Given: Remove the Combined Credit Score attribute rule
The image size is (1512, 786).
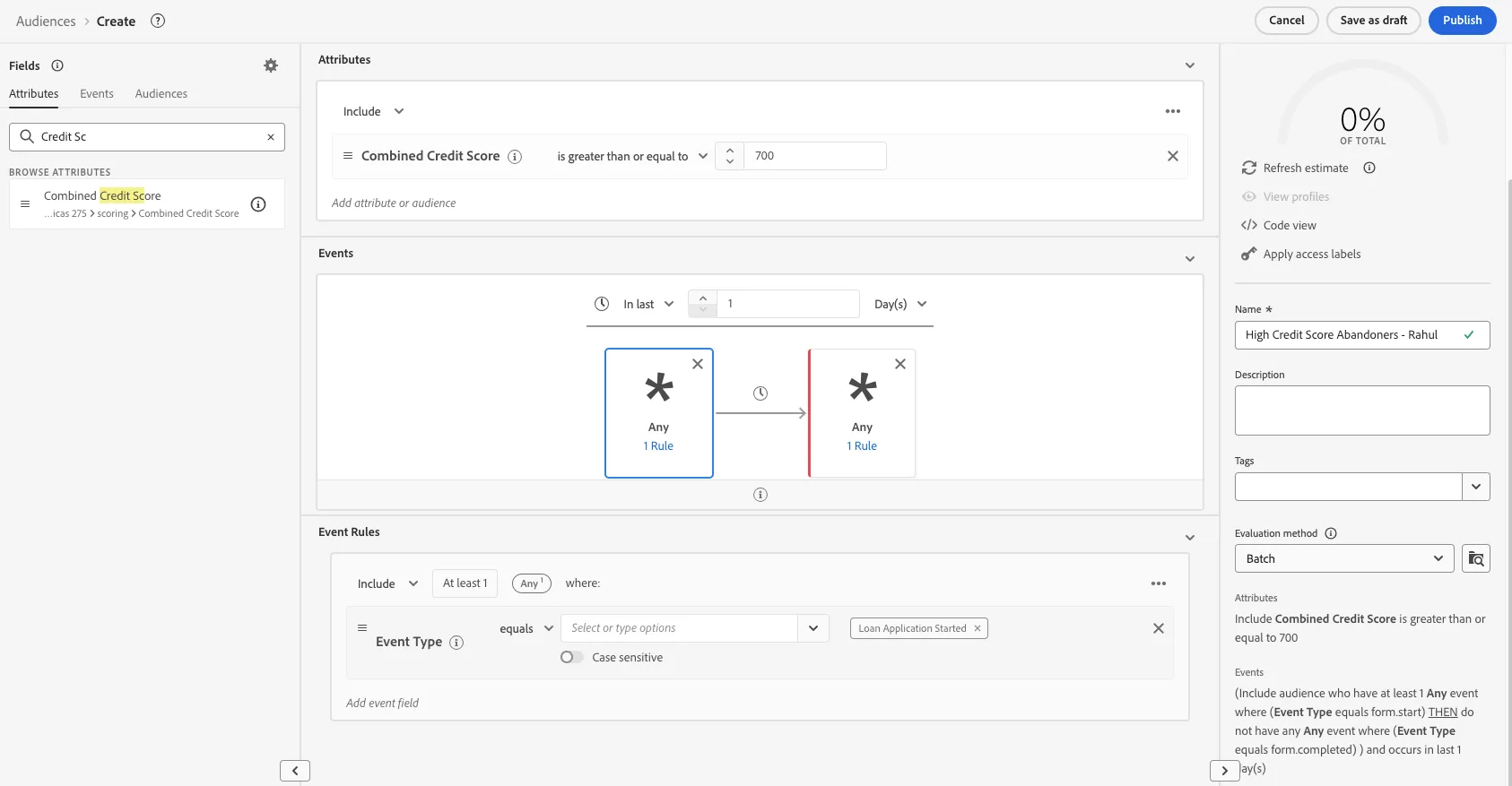Looking at the screenshot, I should [1172, 156].
